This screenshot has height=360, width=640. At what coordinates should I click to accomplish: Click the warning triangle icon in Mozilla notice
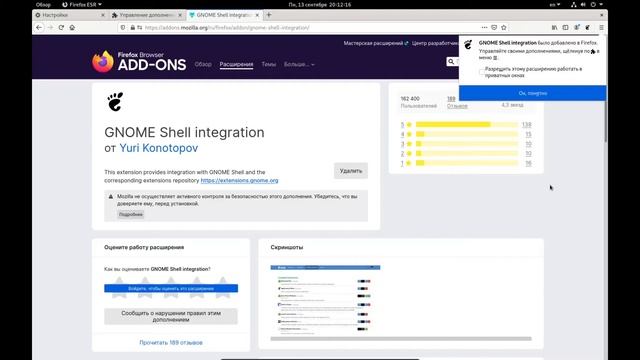click(x=111, y=197)
